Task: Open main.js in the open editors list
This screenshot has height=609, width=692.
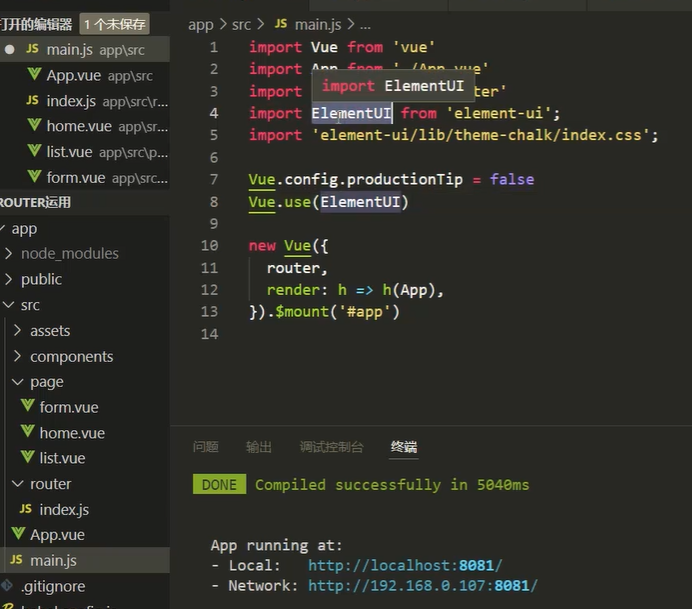Action: pos(85,49)
